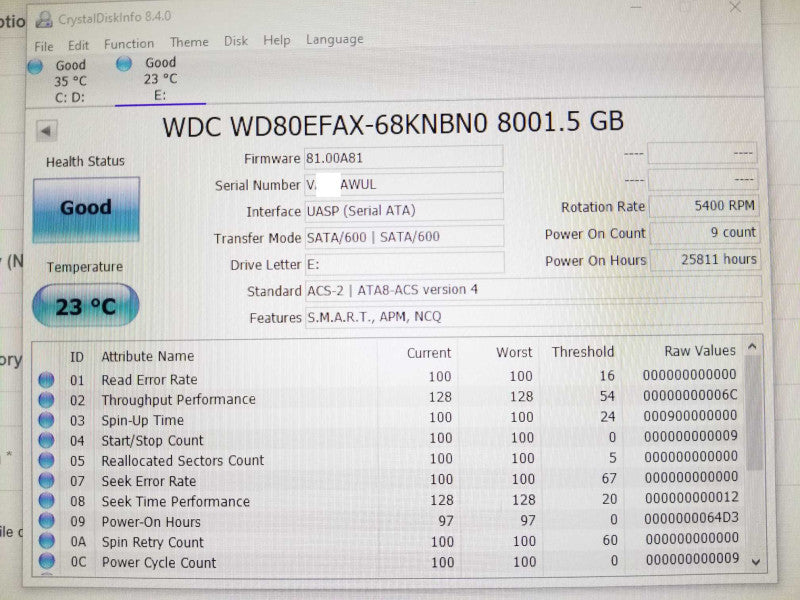Click the Raw Values column header
This screenshot has width=800, height=600.
[699, 351]
